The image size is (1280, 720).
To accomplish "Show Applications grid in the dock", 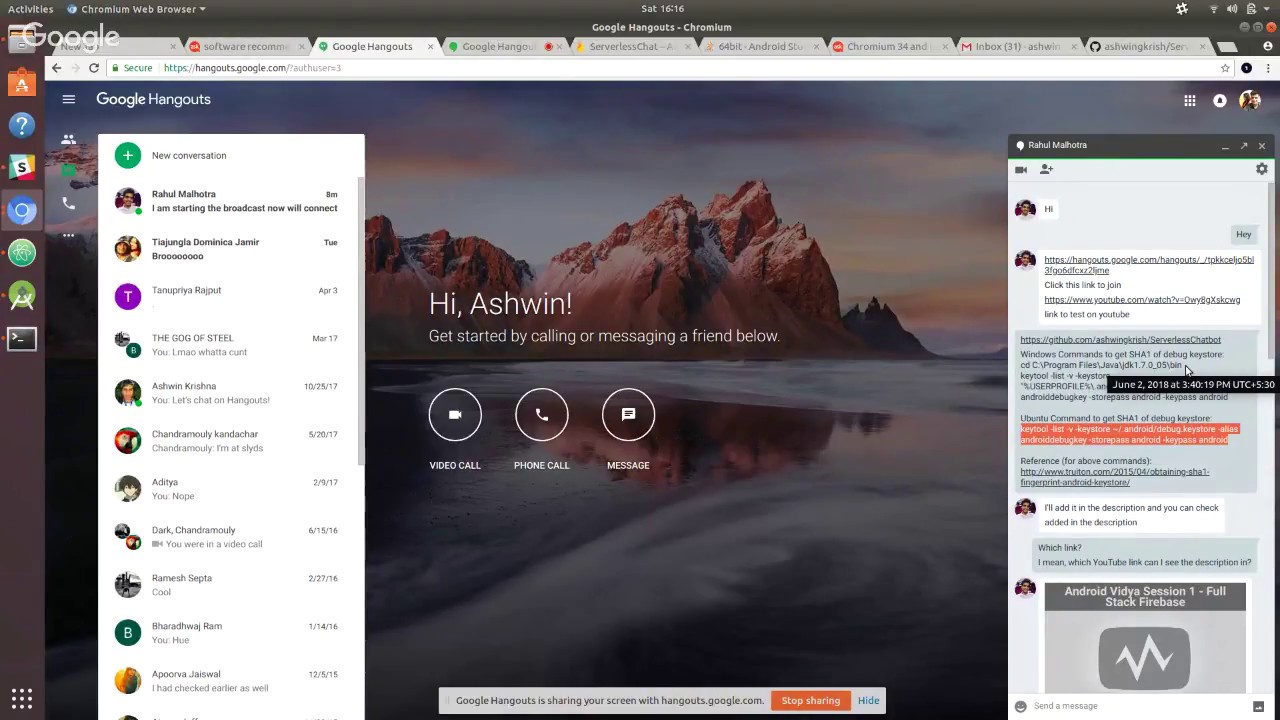I will pyautogui.click(x=22, y=698).
